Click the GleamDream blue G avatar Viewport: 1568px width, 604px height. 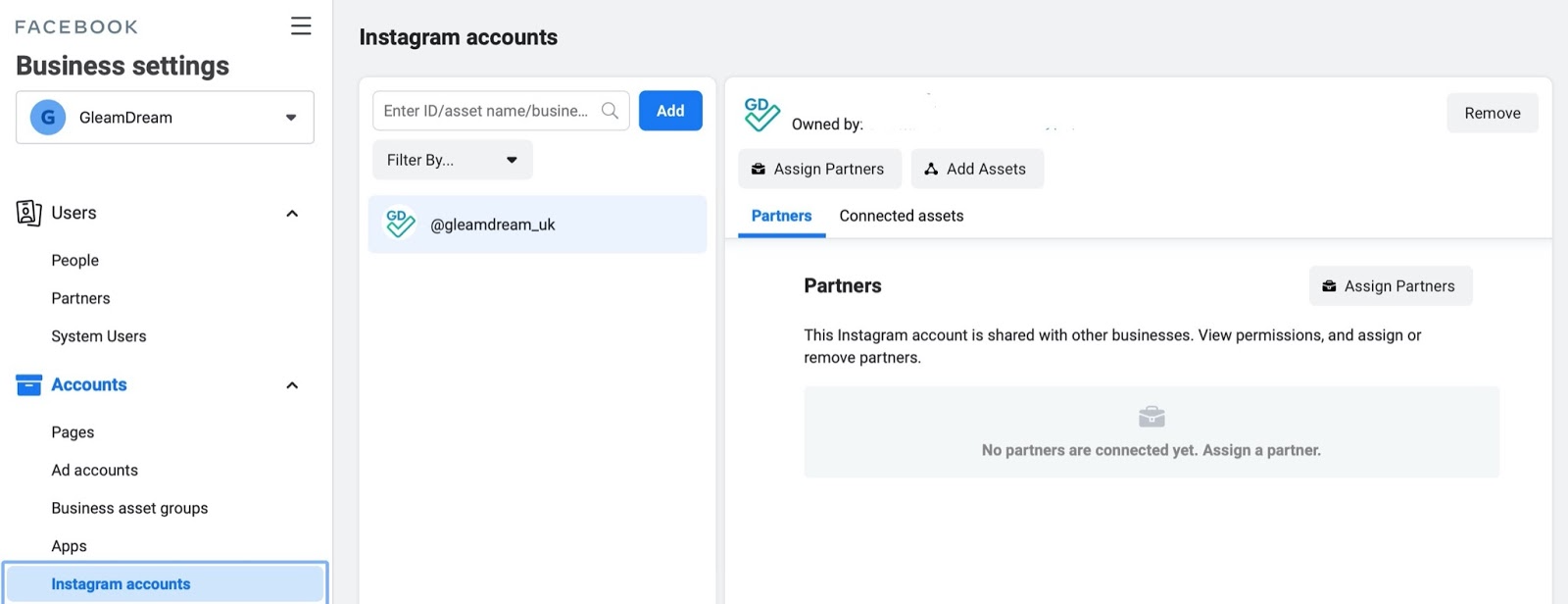(48, 118)
